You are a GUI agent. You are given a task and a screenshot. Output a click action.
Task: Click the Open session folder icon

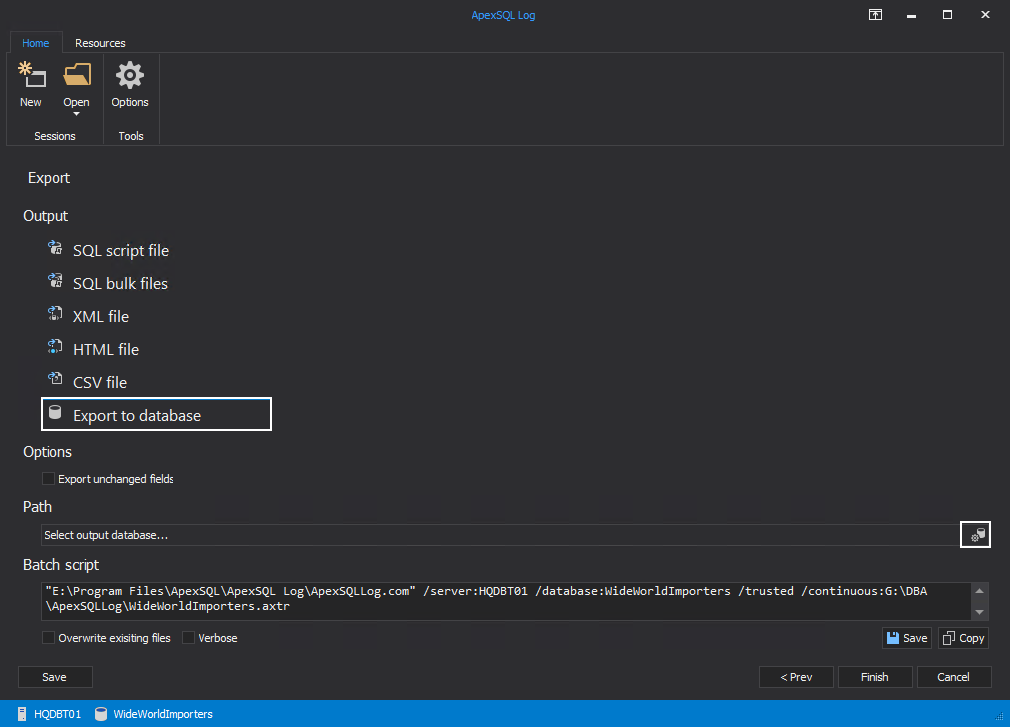[77, 75]
